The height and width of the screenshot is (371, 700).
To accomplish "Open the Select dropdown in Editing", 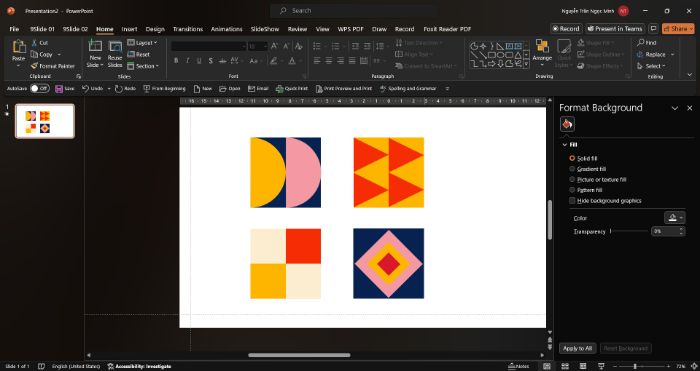I will (x=652, y=66).
